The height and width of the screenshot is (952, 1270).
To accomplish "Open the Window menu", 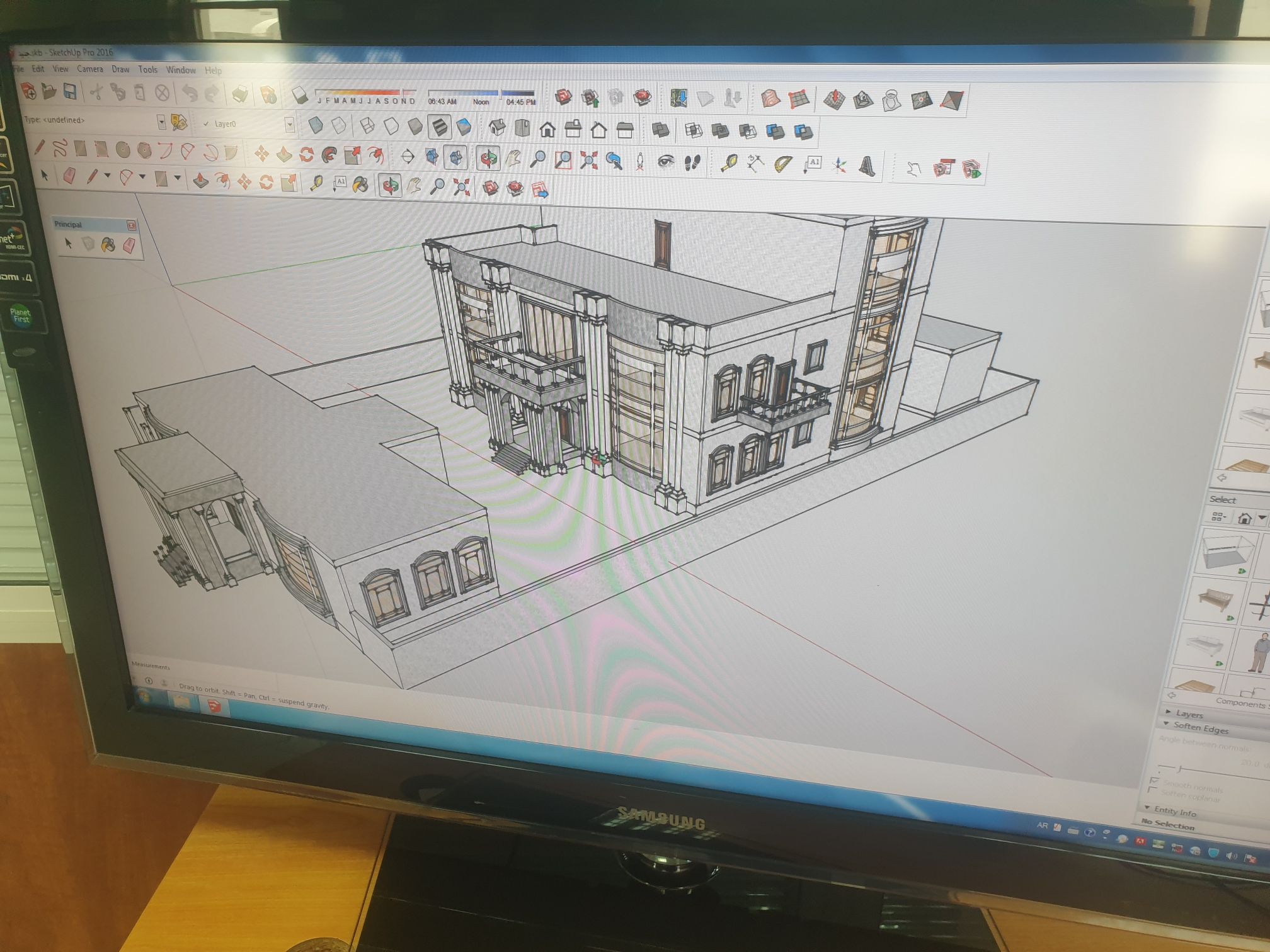I will 181,70.
